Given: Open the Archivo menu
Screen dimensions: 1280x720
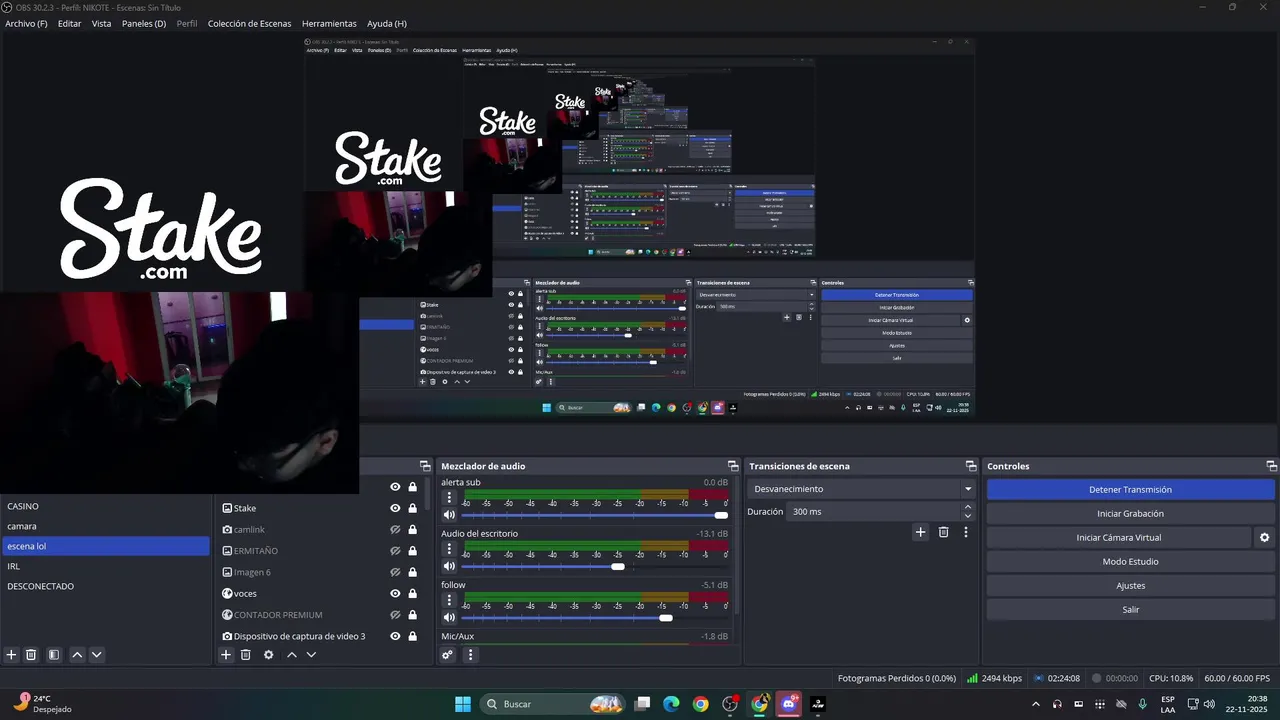Looking at the screenshot, I should [x=26, y=23].
